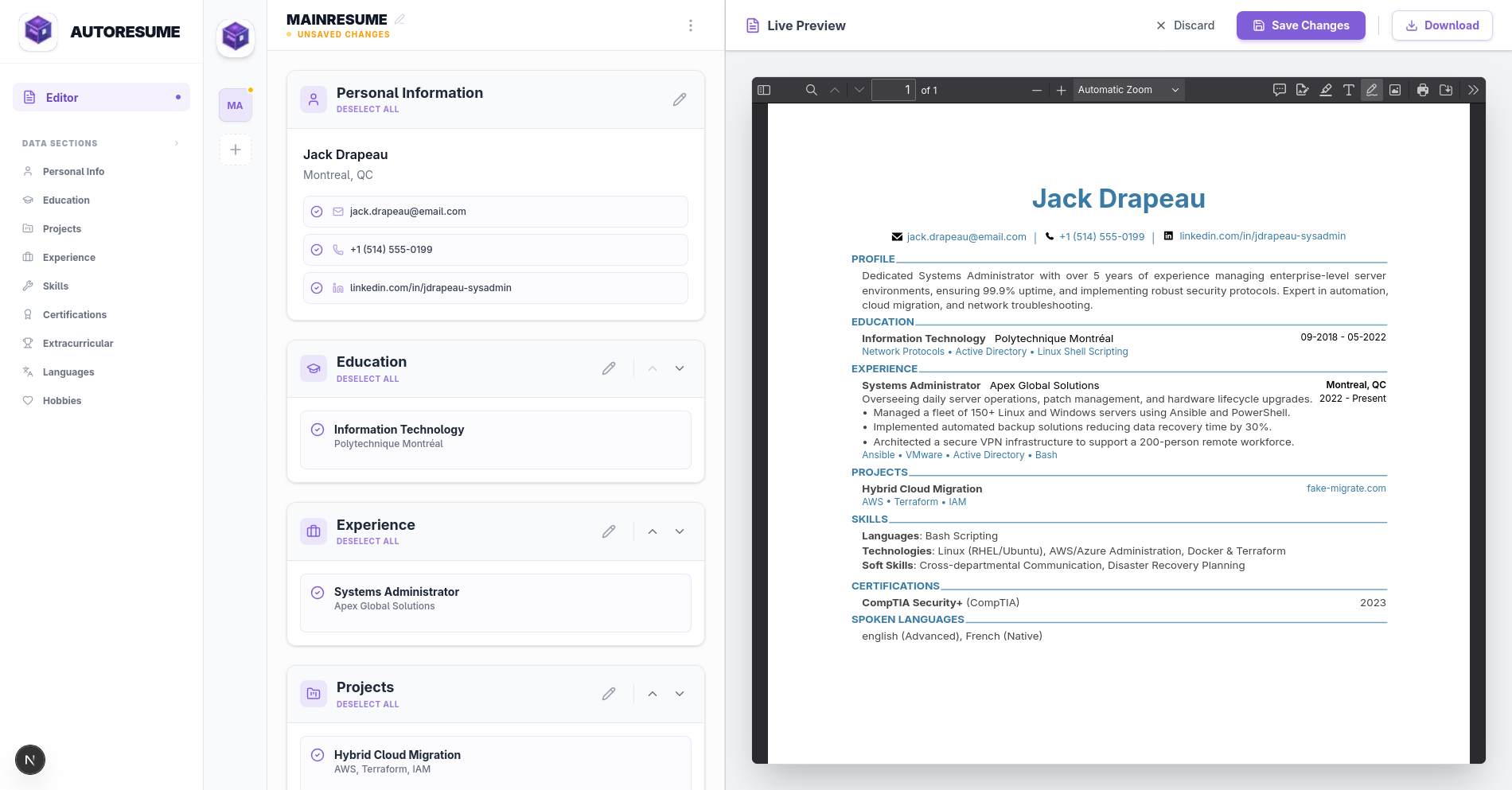Open the Certifications section in sidebar
1512x790 pixels.
[x=74, y=315]
